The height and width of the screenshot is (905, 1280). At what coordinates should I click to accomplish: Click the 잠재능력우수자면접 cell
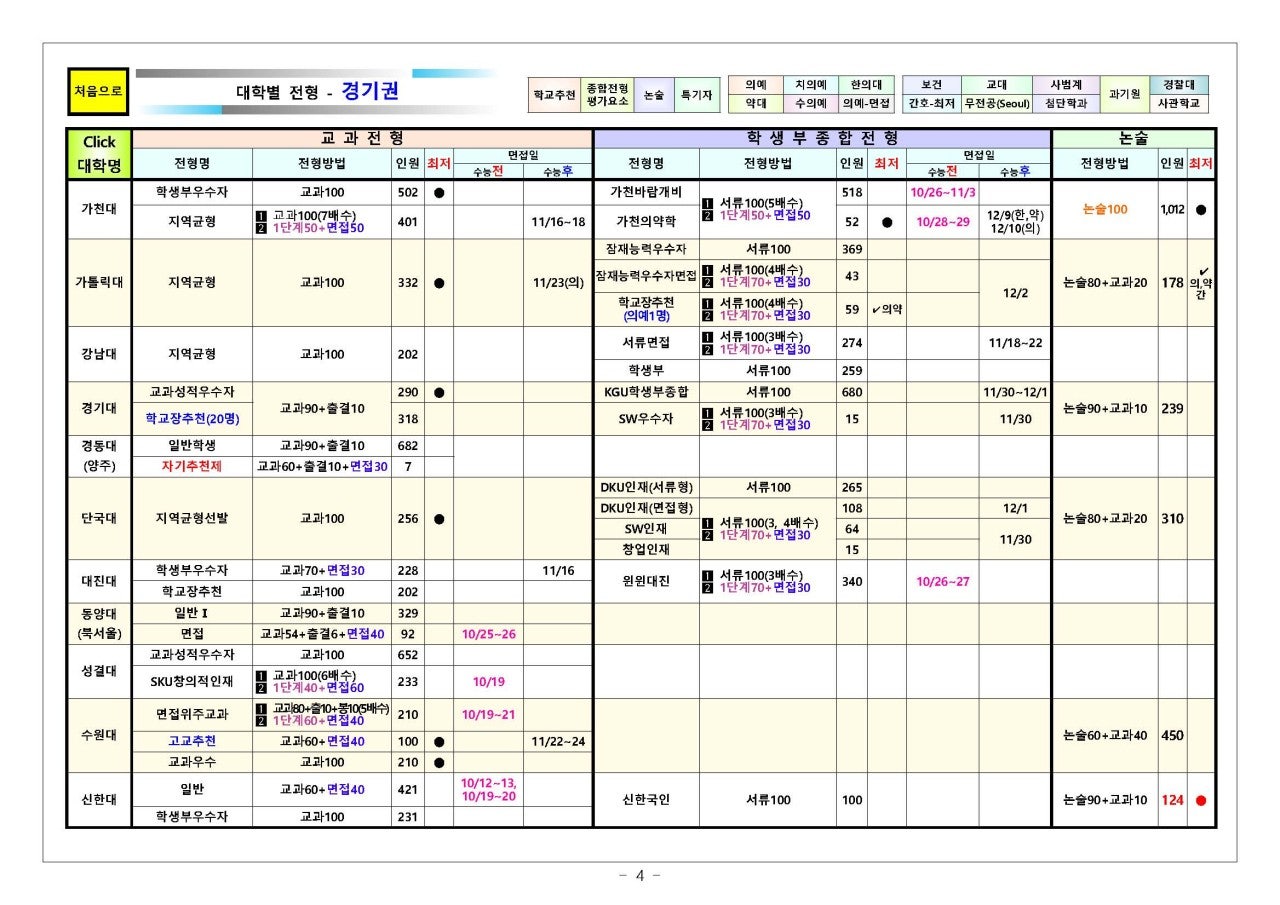[x=646, y=276]
